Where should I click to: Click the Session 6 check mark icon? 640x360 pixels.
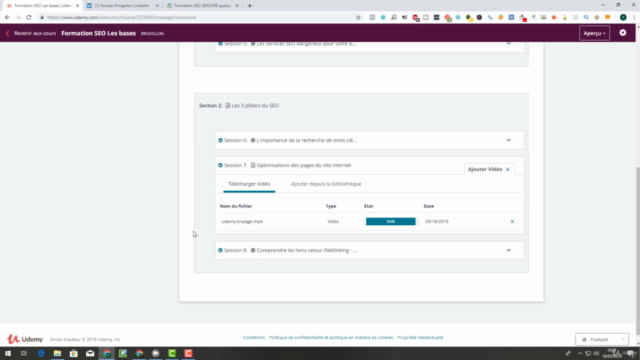(x=220, y=140)
